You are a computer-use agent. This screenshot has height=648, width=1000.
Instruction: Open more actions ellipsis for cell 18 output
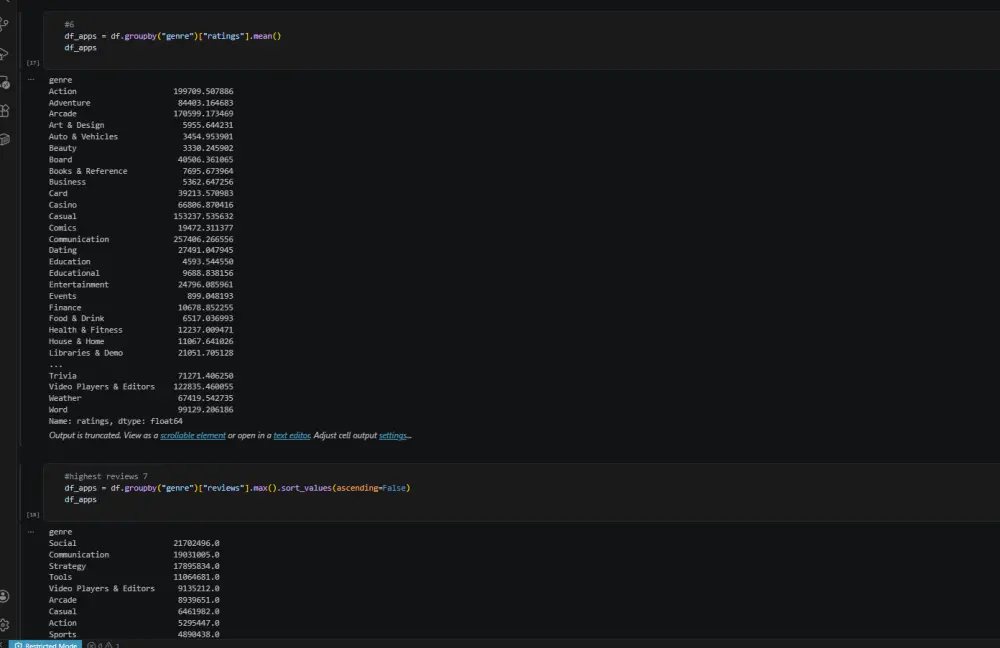(31, 531)
